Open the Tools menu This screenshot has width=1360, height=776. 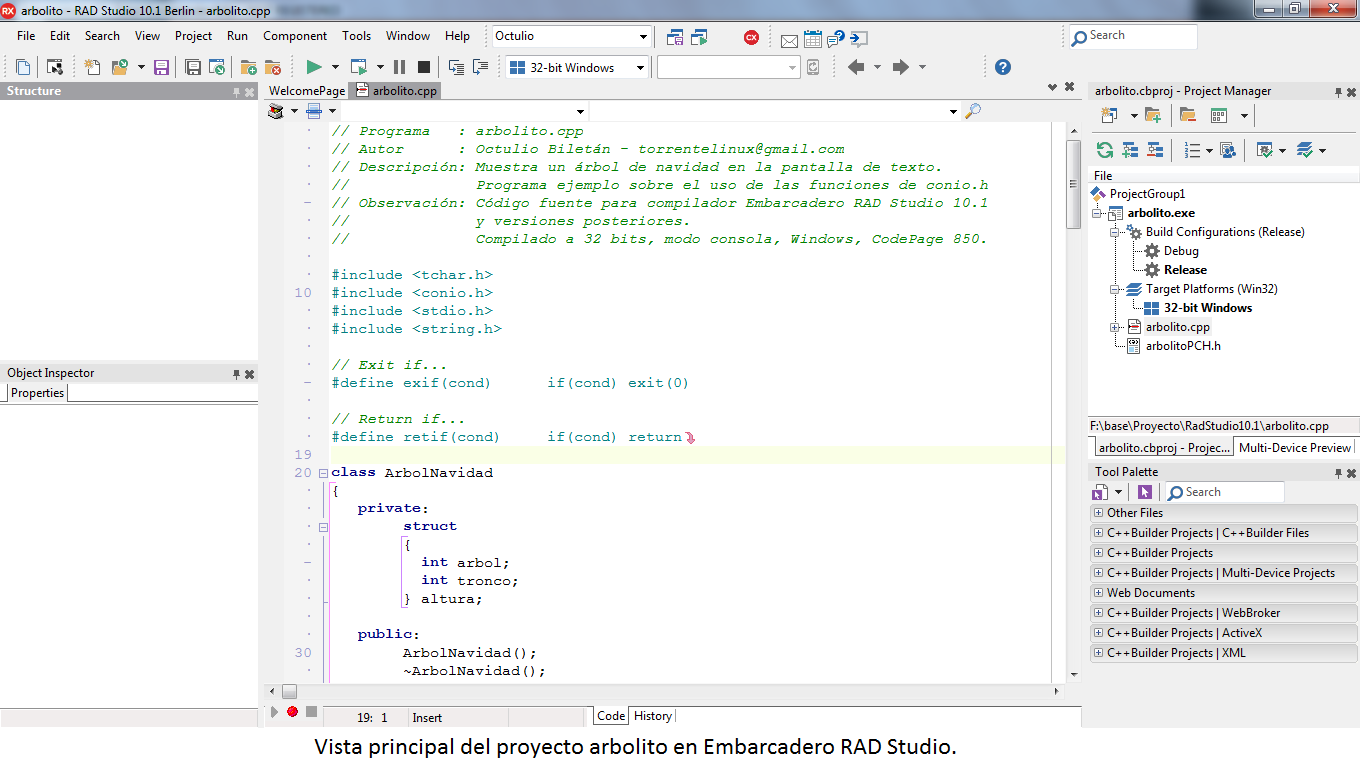click(x=356, y=36)
